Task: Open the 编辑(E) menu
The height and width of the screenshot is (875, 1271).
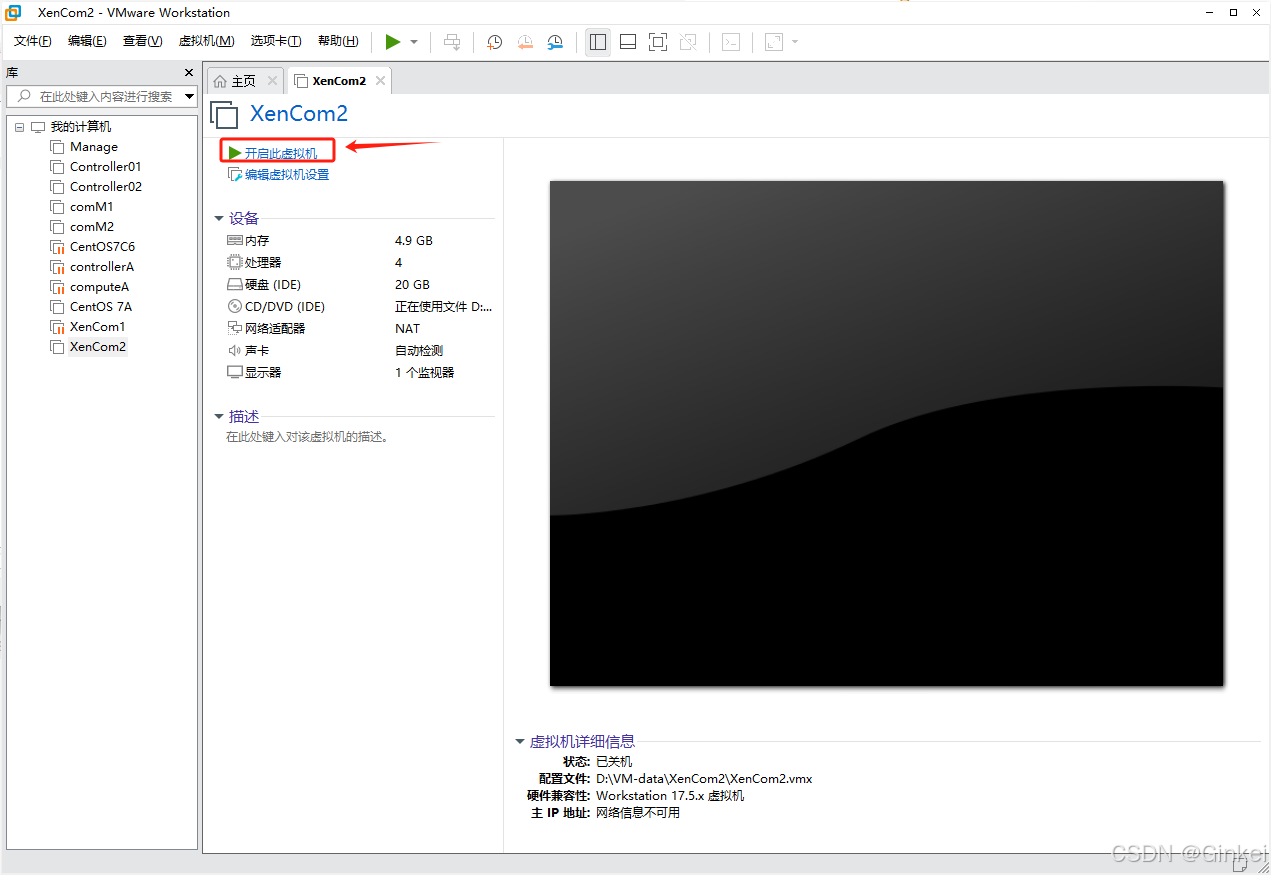Action: pos(87,41)
